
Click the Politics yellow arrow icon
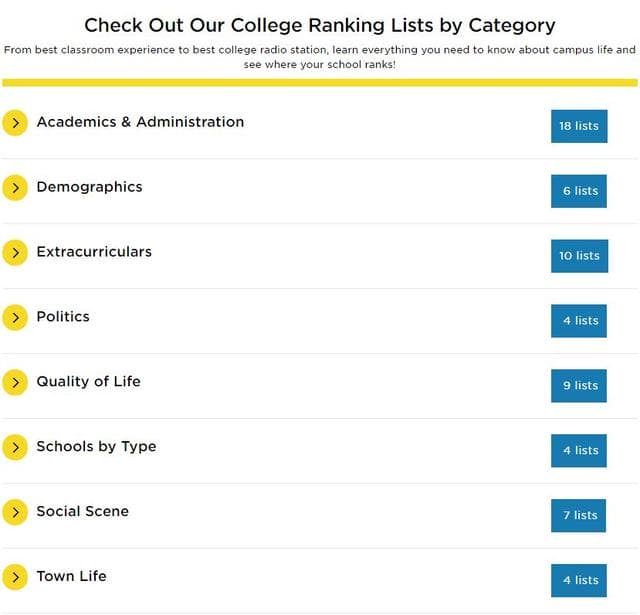tap(15, 317)
